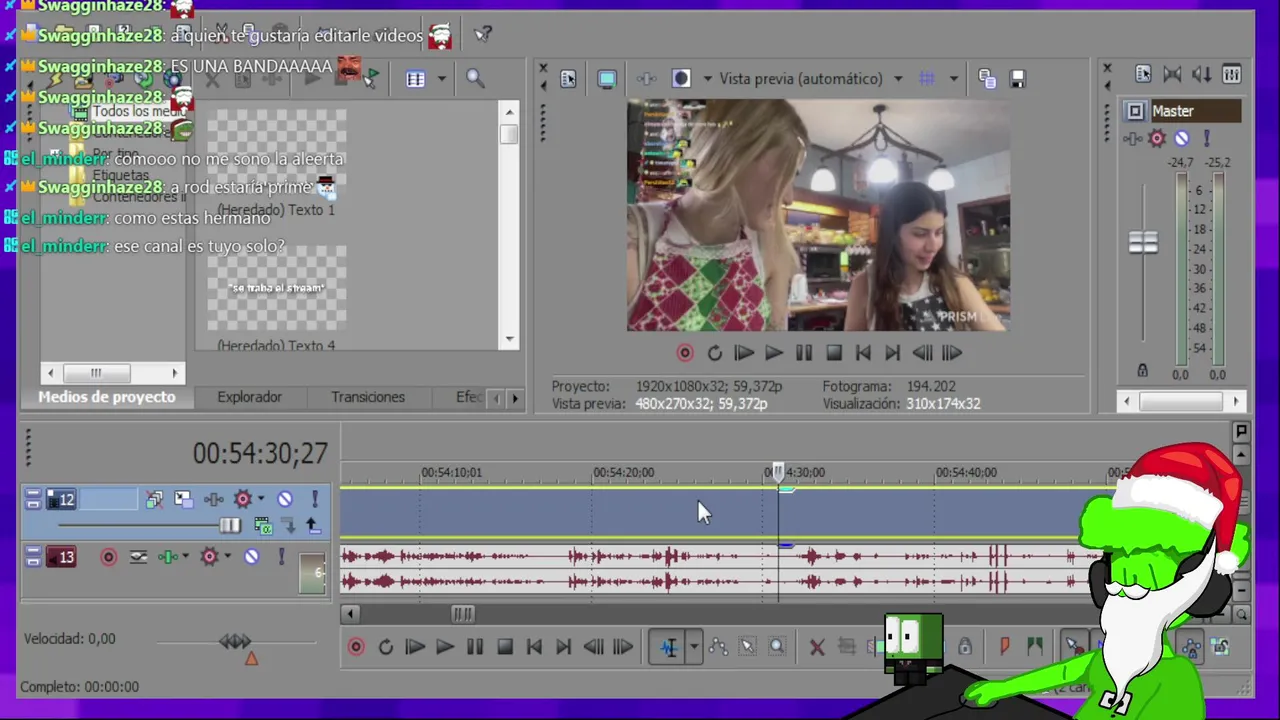Delete selection with red X icon
This screenshot has width=1280, height=720.
tap(817, 647)
